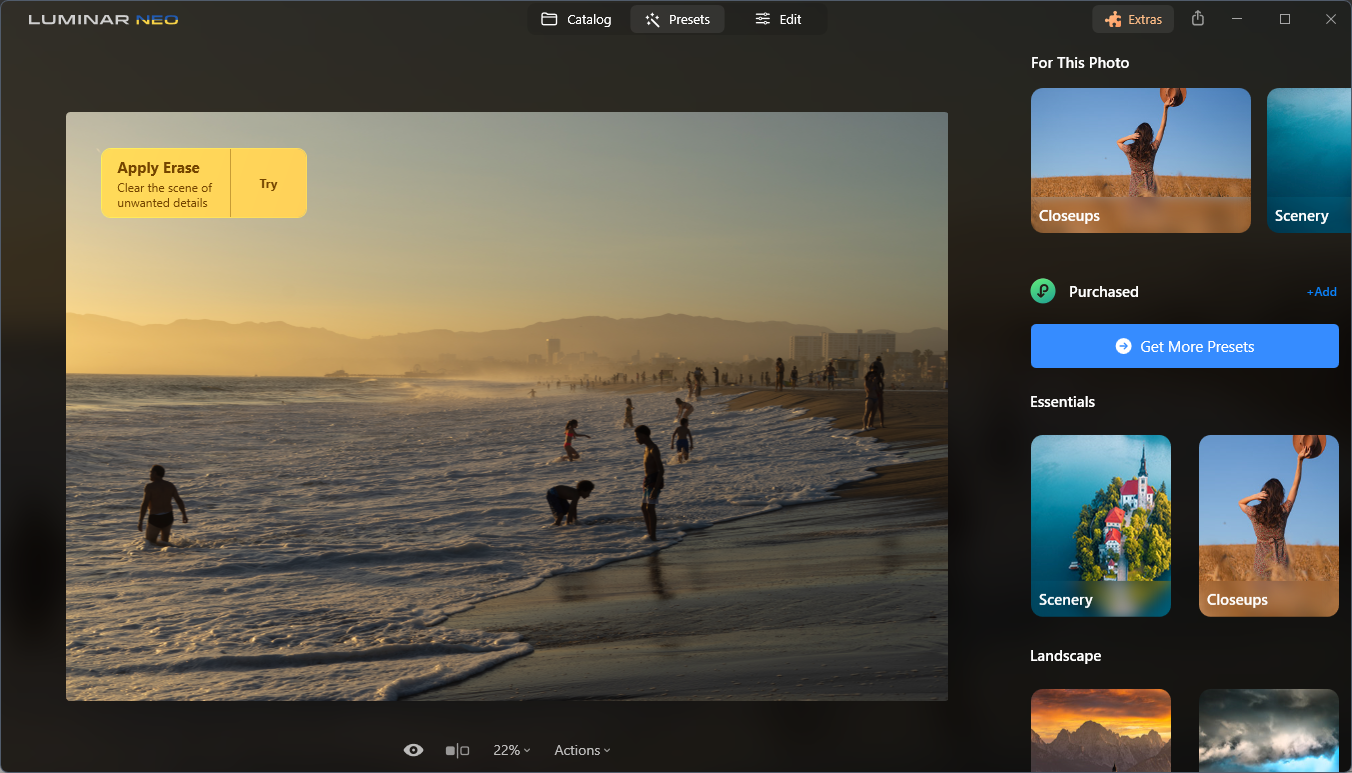Click the Luminar Neo logo
This screenshot has width=1352, height=773.
pos(103,19)
